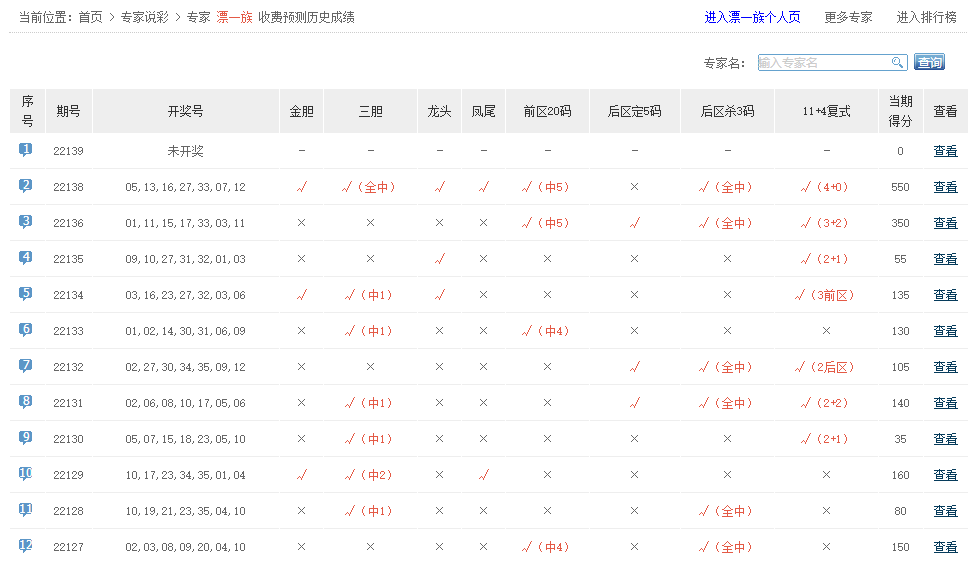Click the number 1 rank badge icon
The image size is (968, 561).
[26, 150]
